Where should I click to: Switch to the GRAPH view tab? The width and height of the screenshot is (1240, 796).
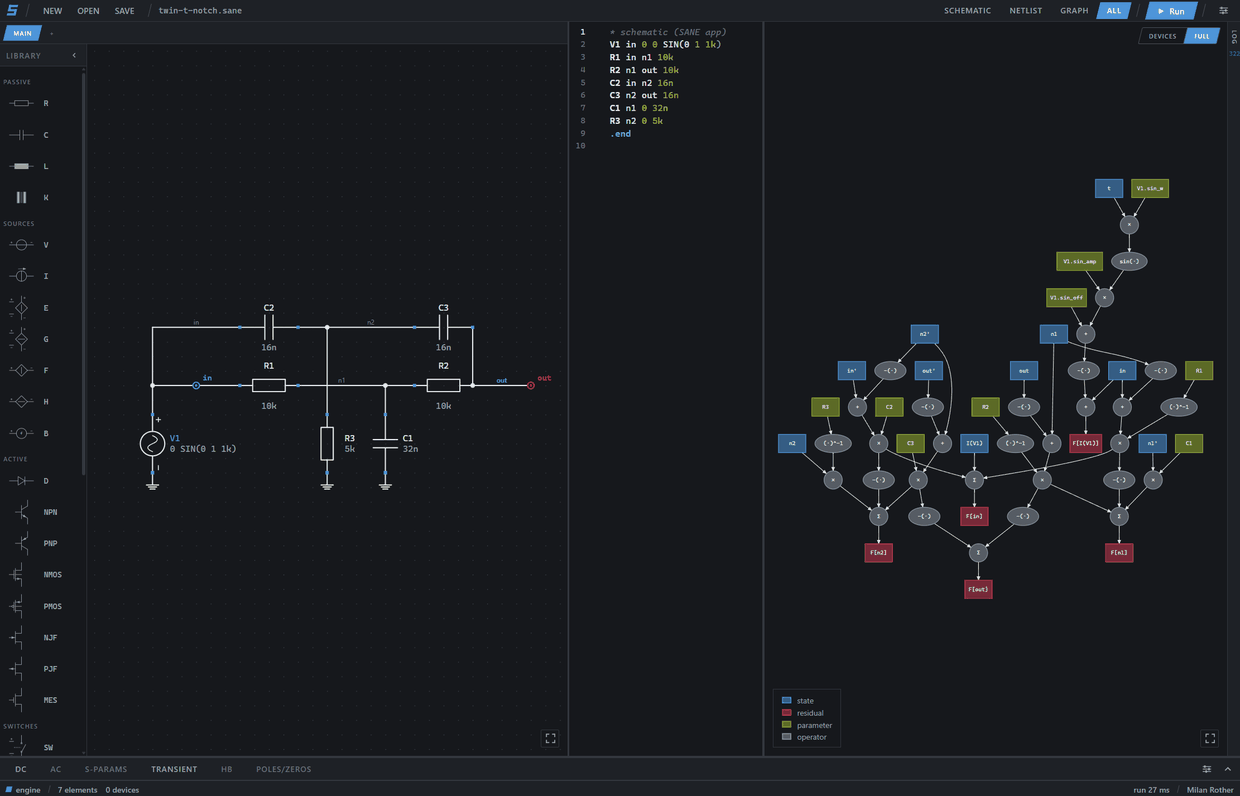(x=1074, y=11)
